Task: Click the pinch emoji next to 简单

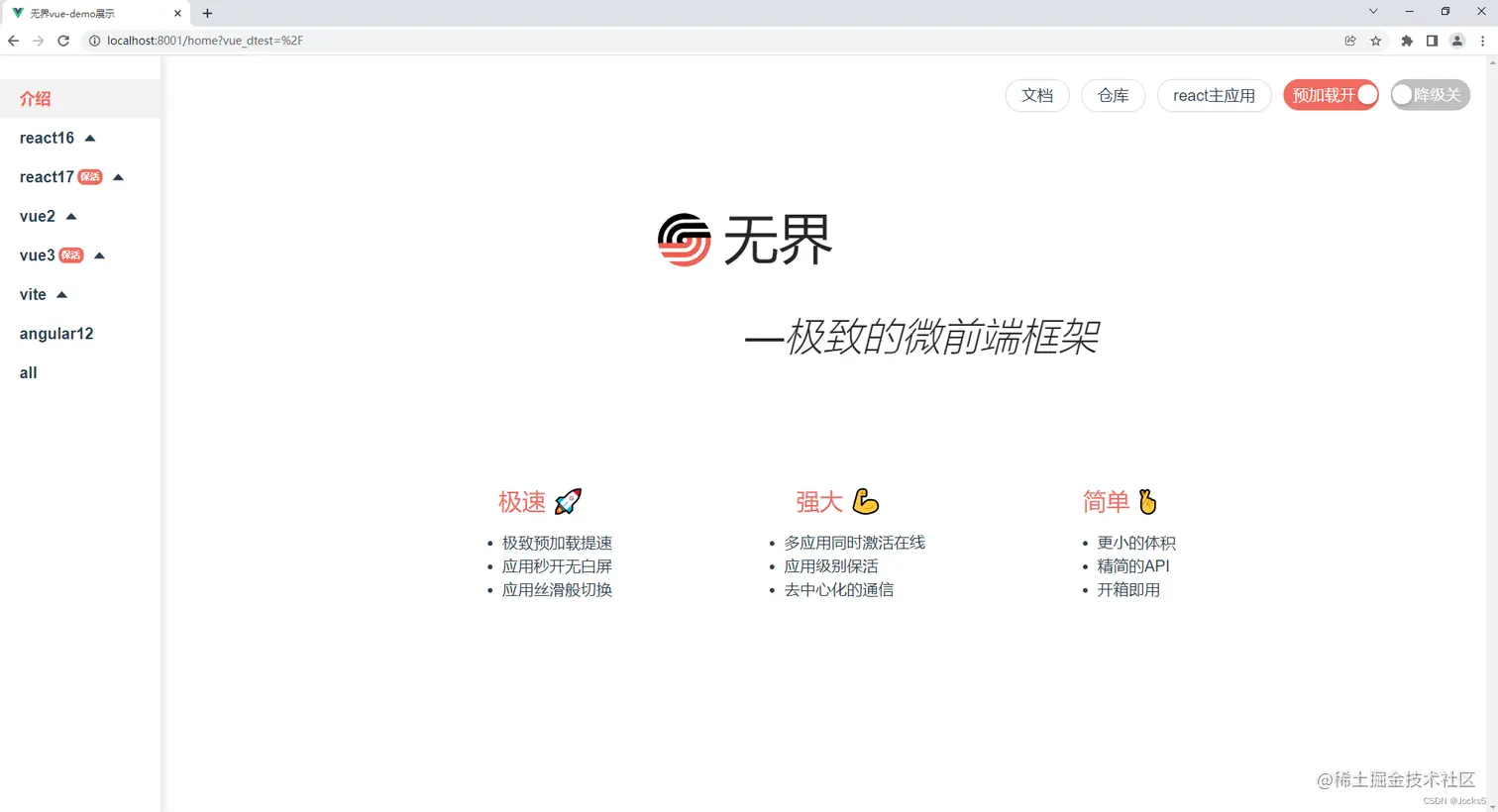Action: coord(1147,501)
